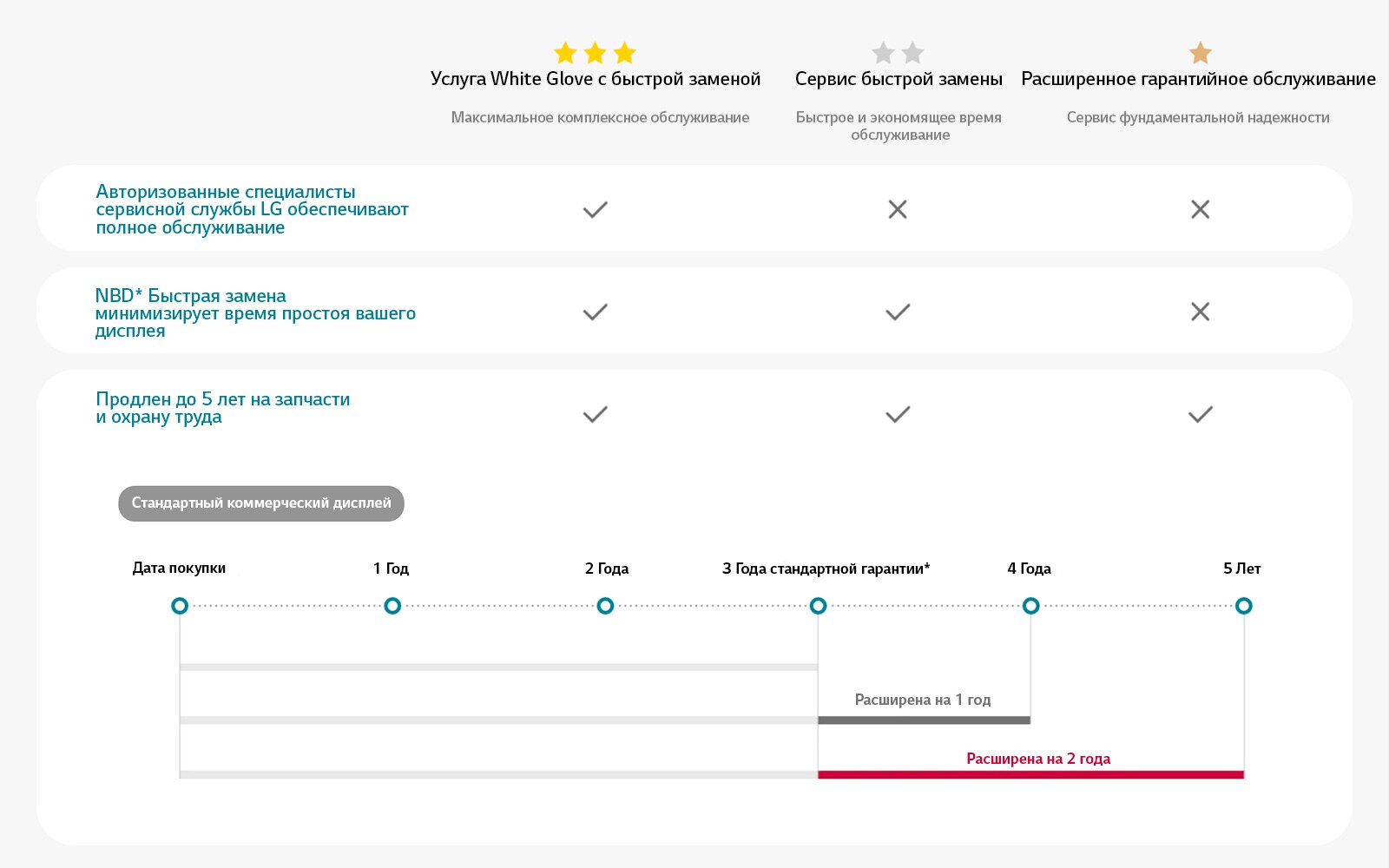Click the middle gold star above White Glove
Image resolution: width=1389 pixels, height=868 pixels.
coord(595,53)
